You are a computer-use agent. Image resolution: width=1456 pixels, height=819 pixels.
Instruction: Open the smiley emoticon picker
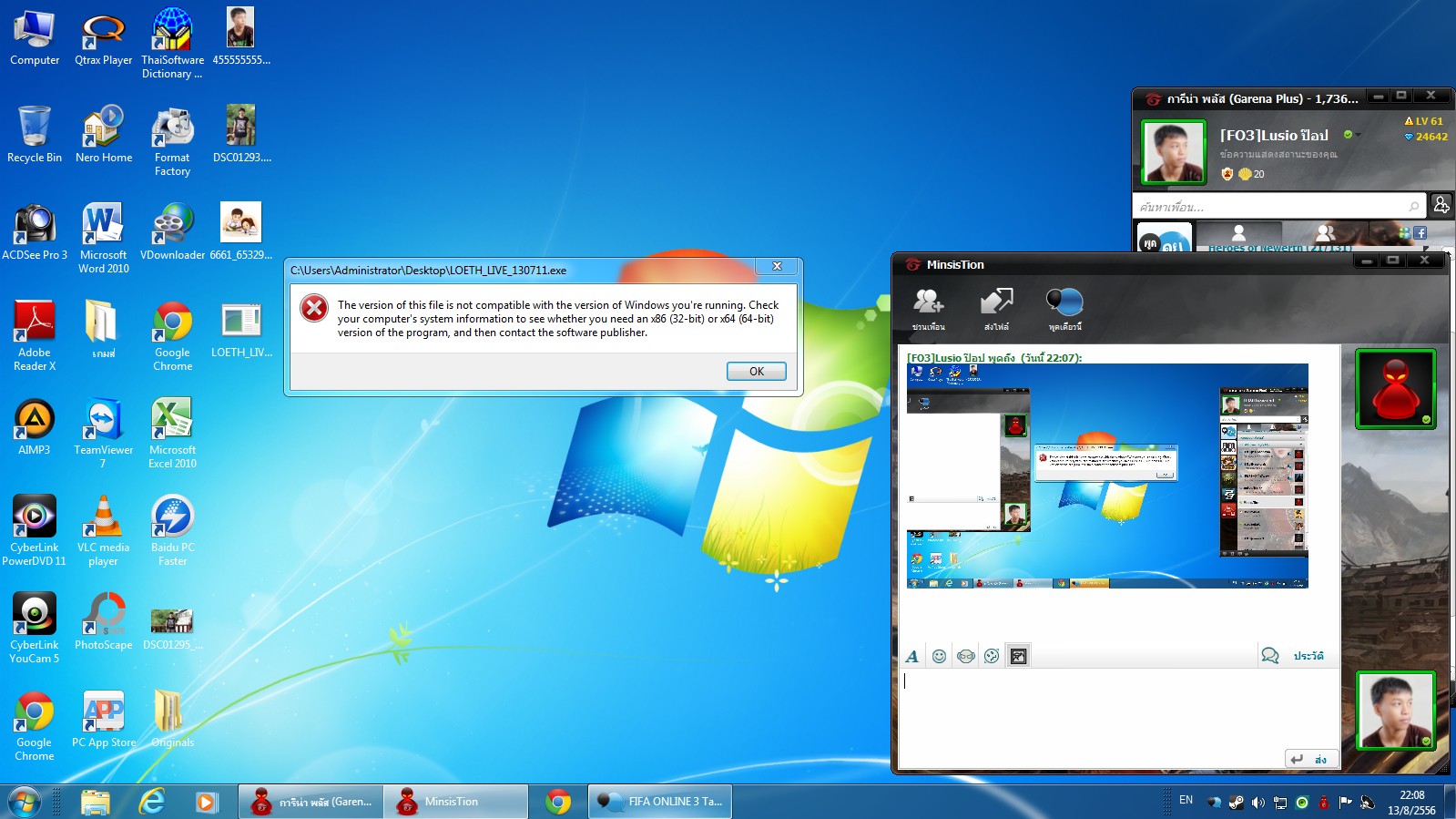click(x=939, y=656)
